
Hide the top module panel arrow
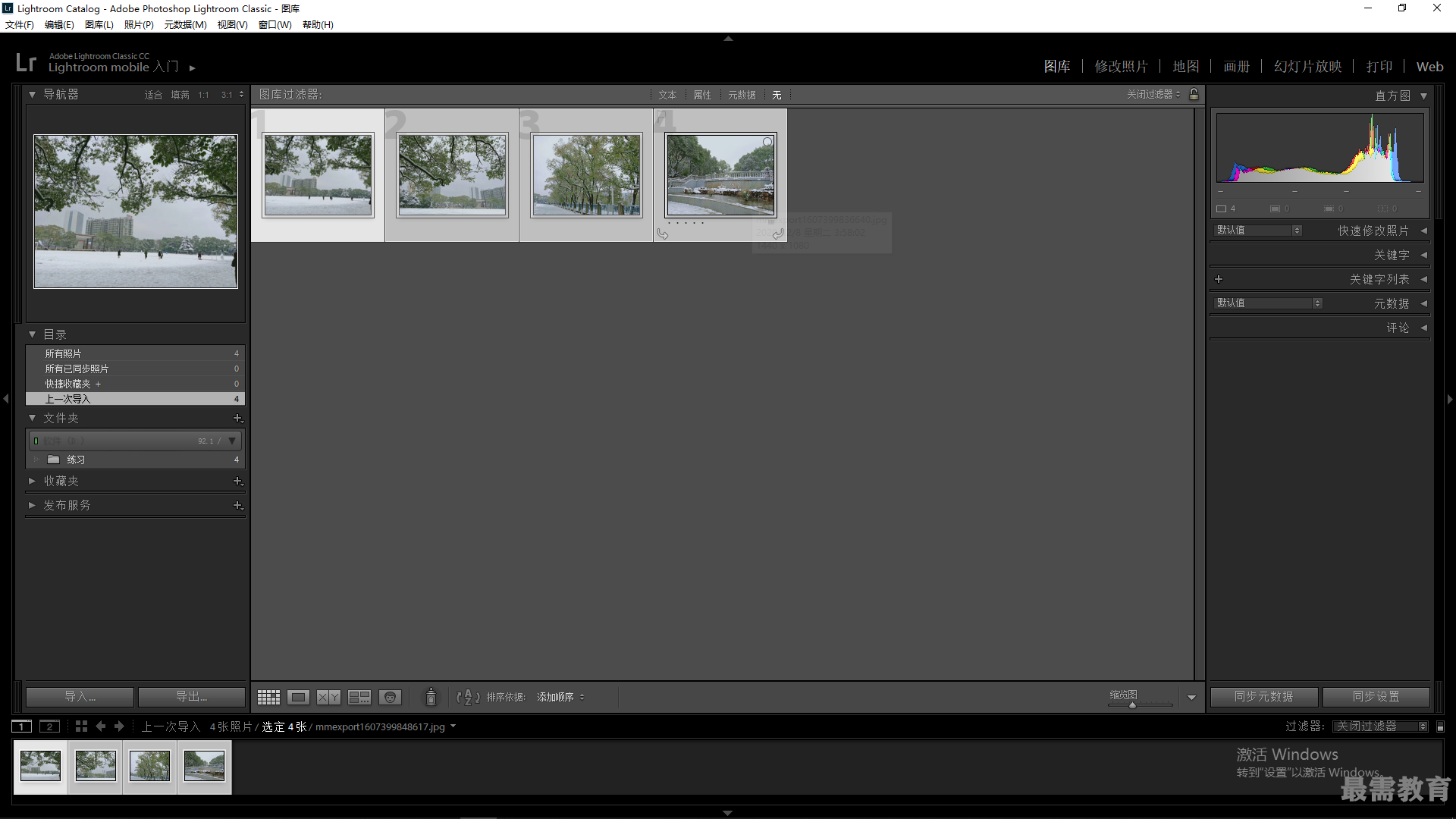point(728,38)
